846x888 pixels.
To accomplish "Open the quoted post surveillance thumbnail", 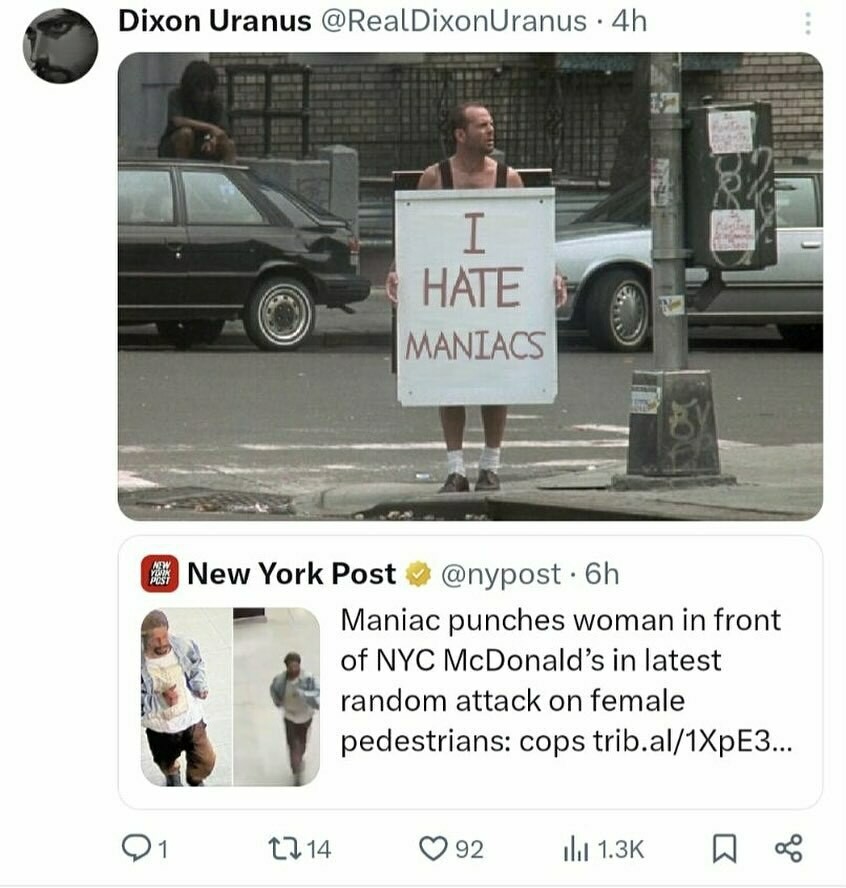I will click(x=230, y=697).
